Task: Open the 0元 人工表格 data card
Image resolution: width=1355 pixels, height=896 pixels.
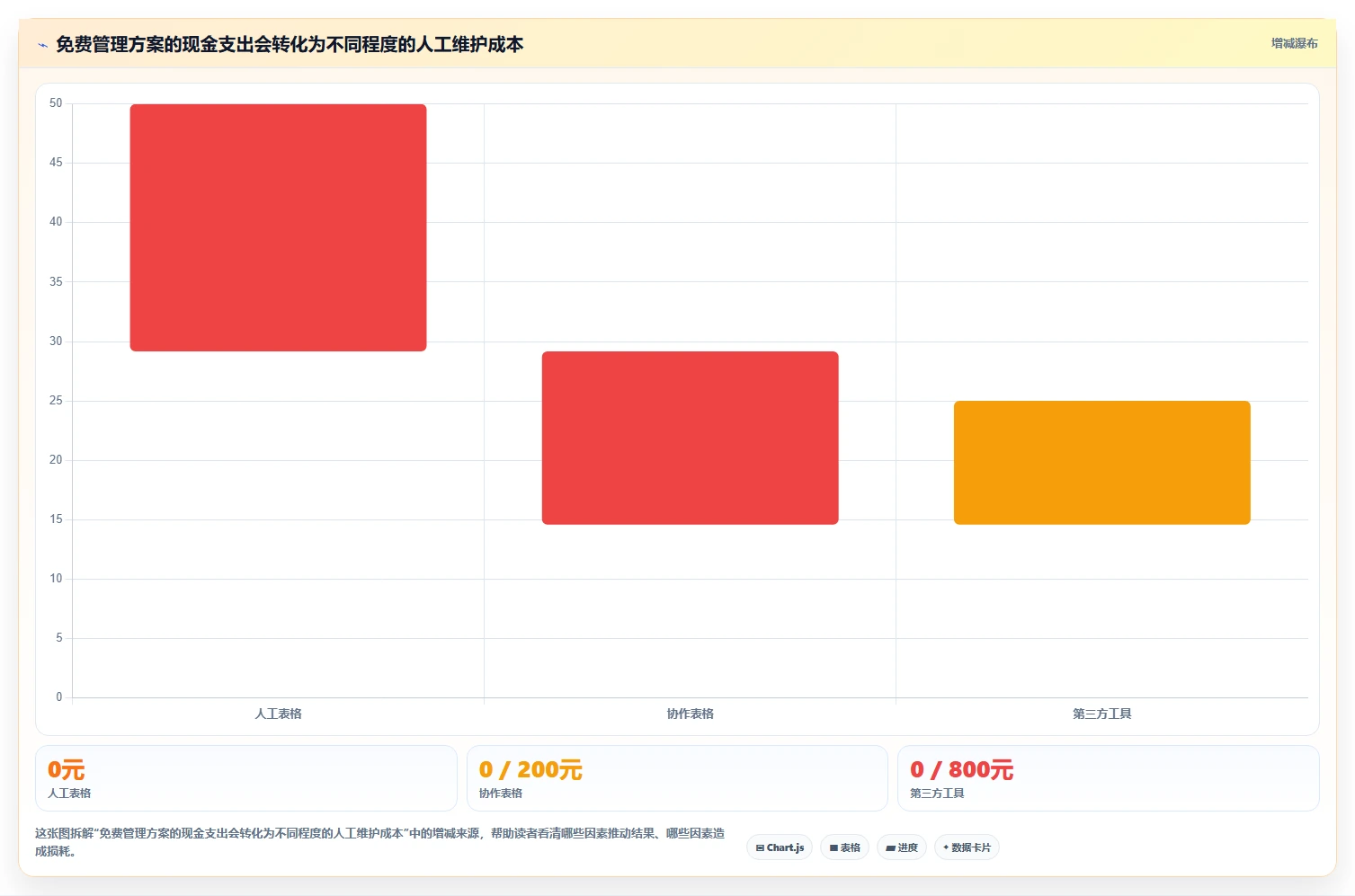Action: (x=246, y=778)
